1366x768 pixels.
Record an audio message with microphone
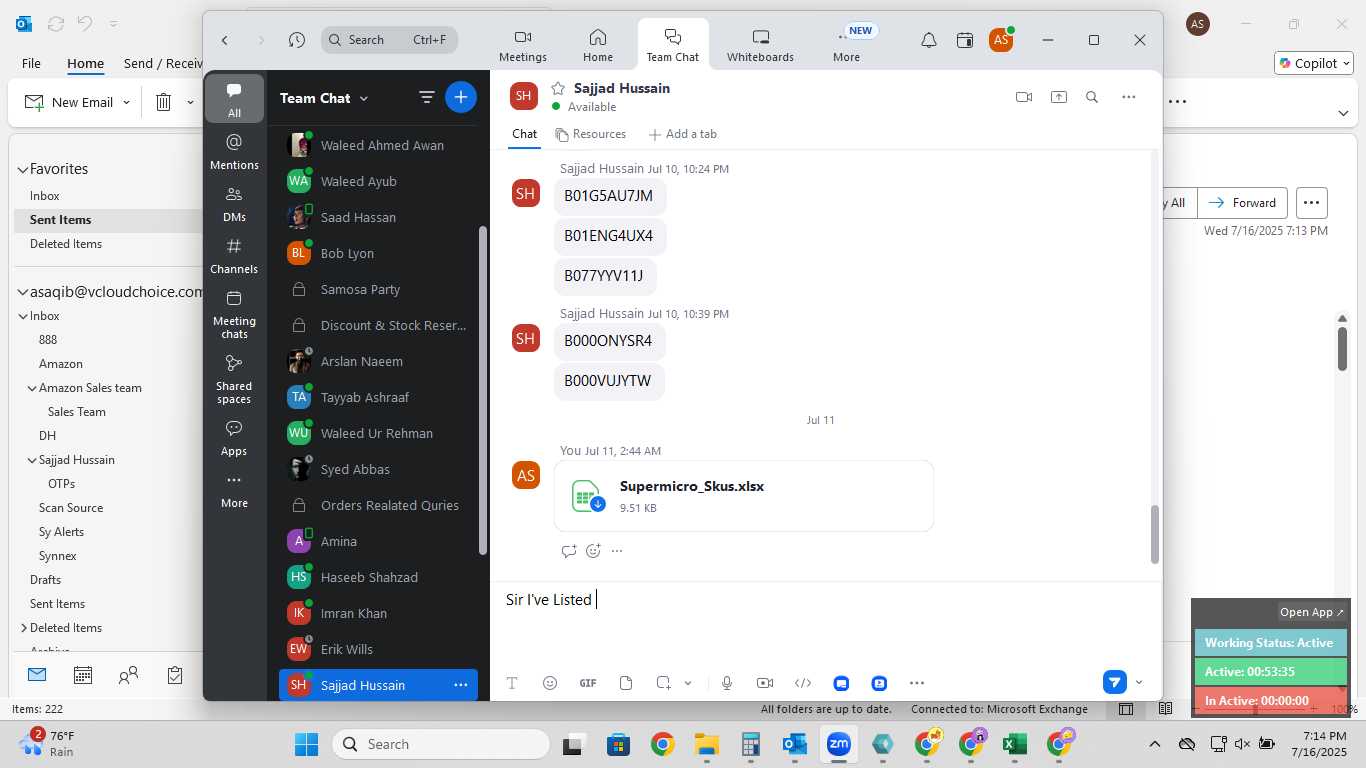click(727, 683)
